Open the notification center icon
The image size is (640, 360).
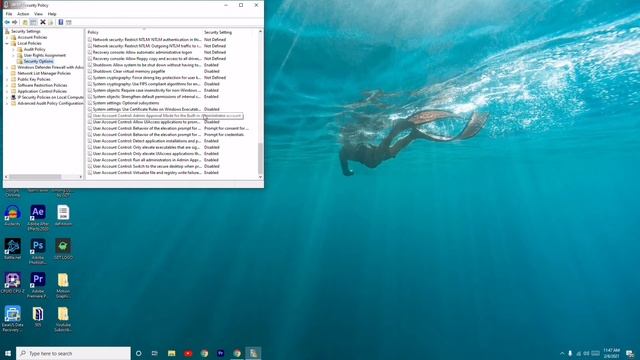pos(630,353)
